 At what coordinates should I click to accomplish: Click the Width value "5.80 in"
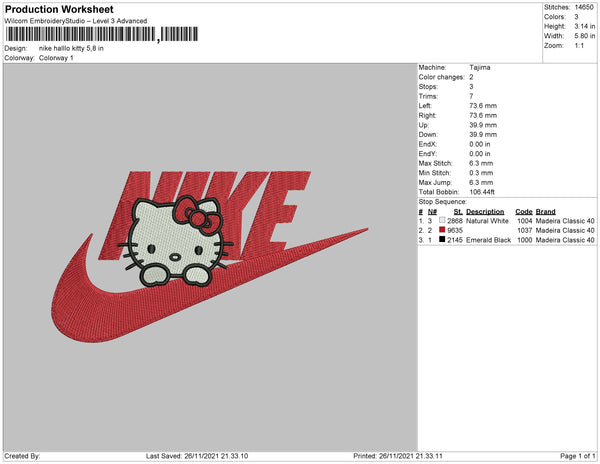tap(584, 36)
